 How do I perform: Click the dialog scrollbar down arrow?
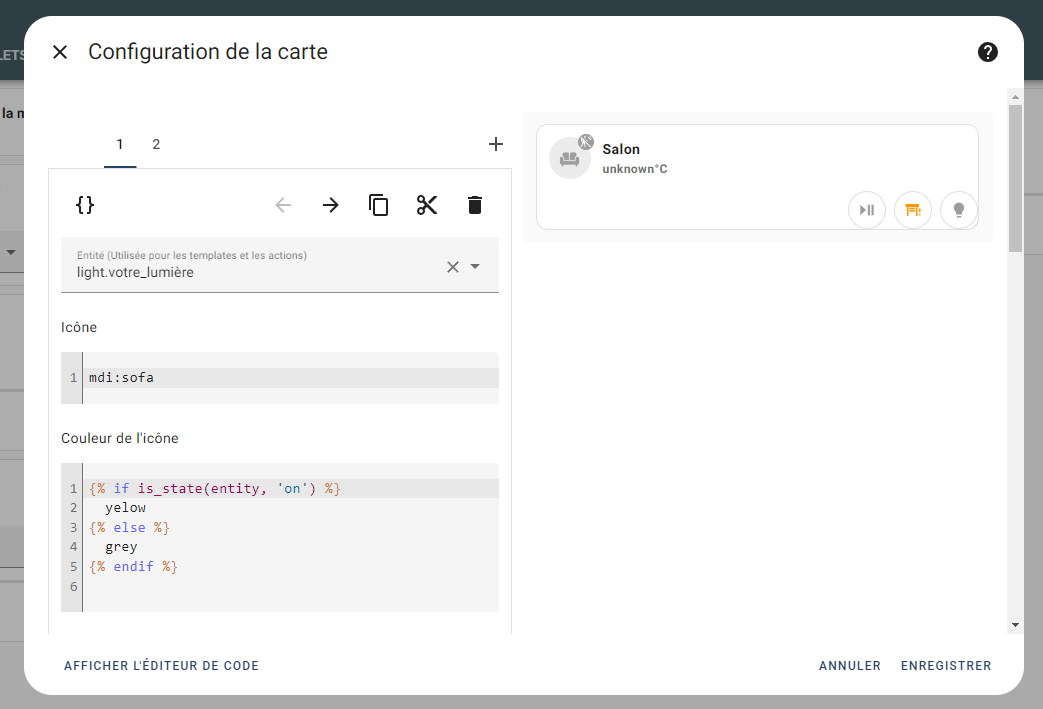pyautogui.click(x=1015, y=625)
